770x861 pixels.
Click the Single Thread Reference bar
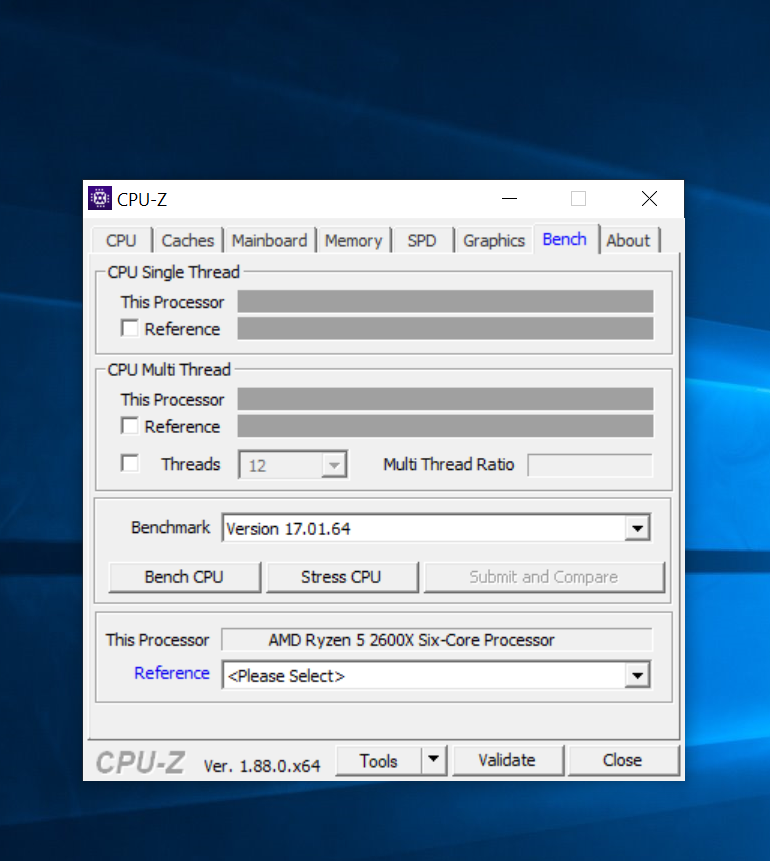445,328
